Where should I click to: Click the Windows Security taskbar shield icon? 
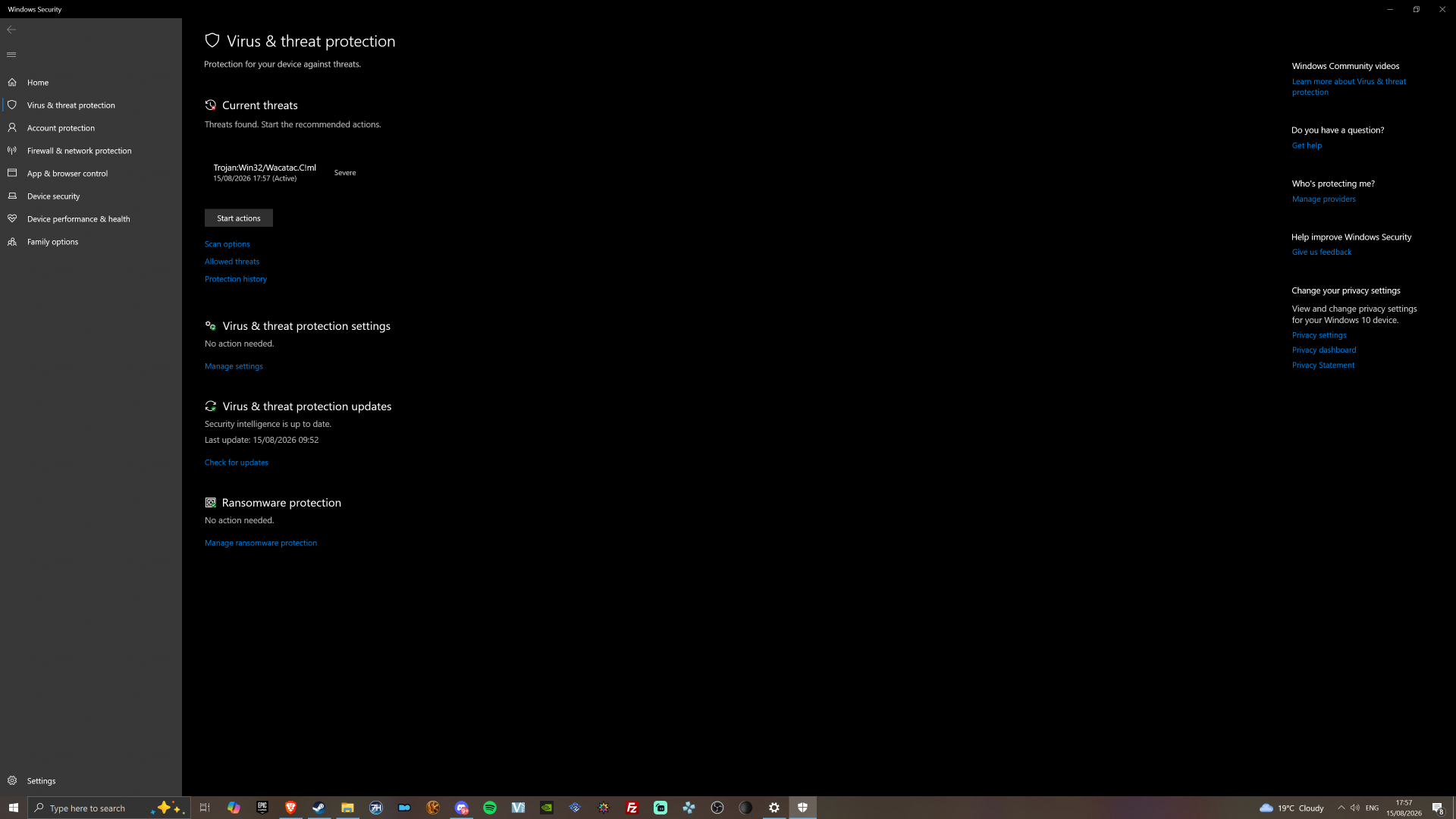802,808
